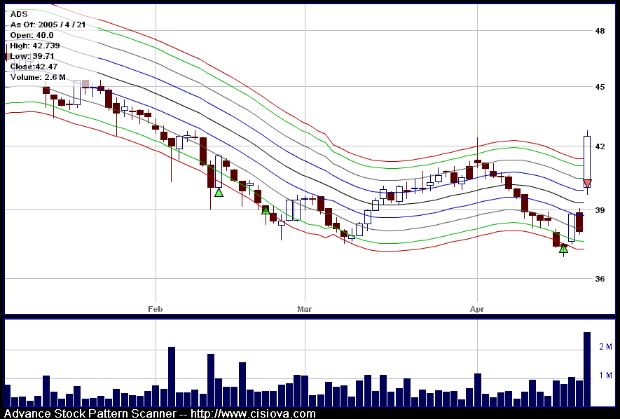Click the 36 price axis label
The width and height of the screenshot is (620, 419).
[600, 279]
